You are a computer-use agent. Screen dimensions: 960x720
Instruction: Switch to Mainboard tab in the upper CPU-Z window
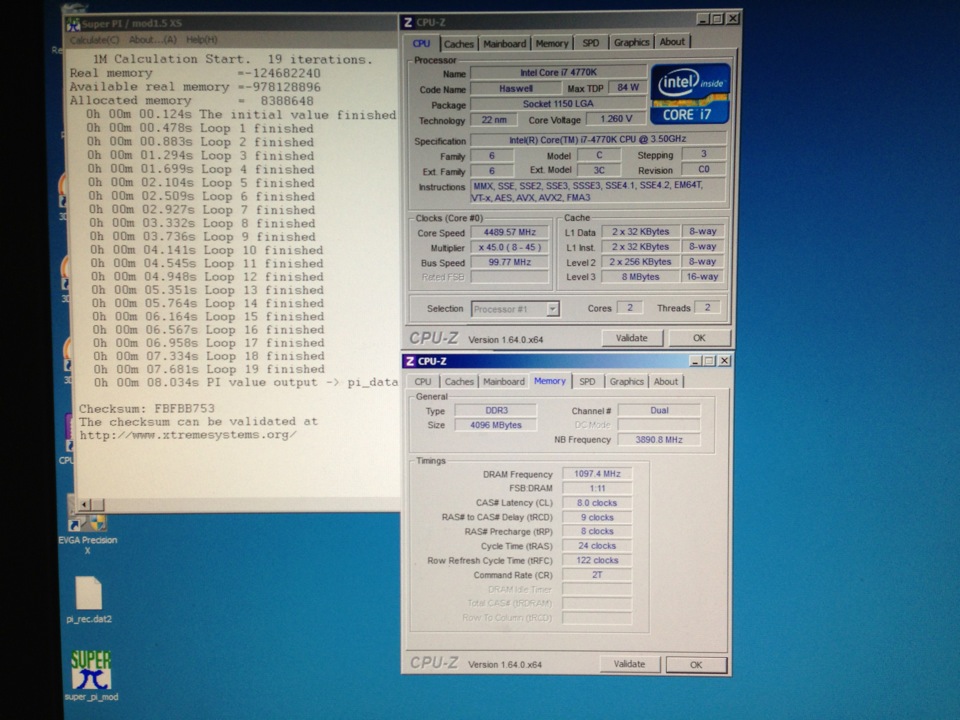coord(504,44)
